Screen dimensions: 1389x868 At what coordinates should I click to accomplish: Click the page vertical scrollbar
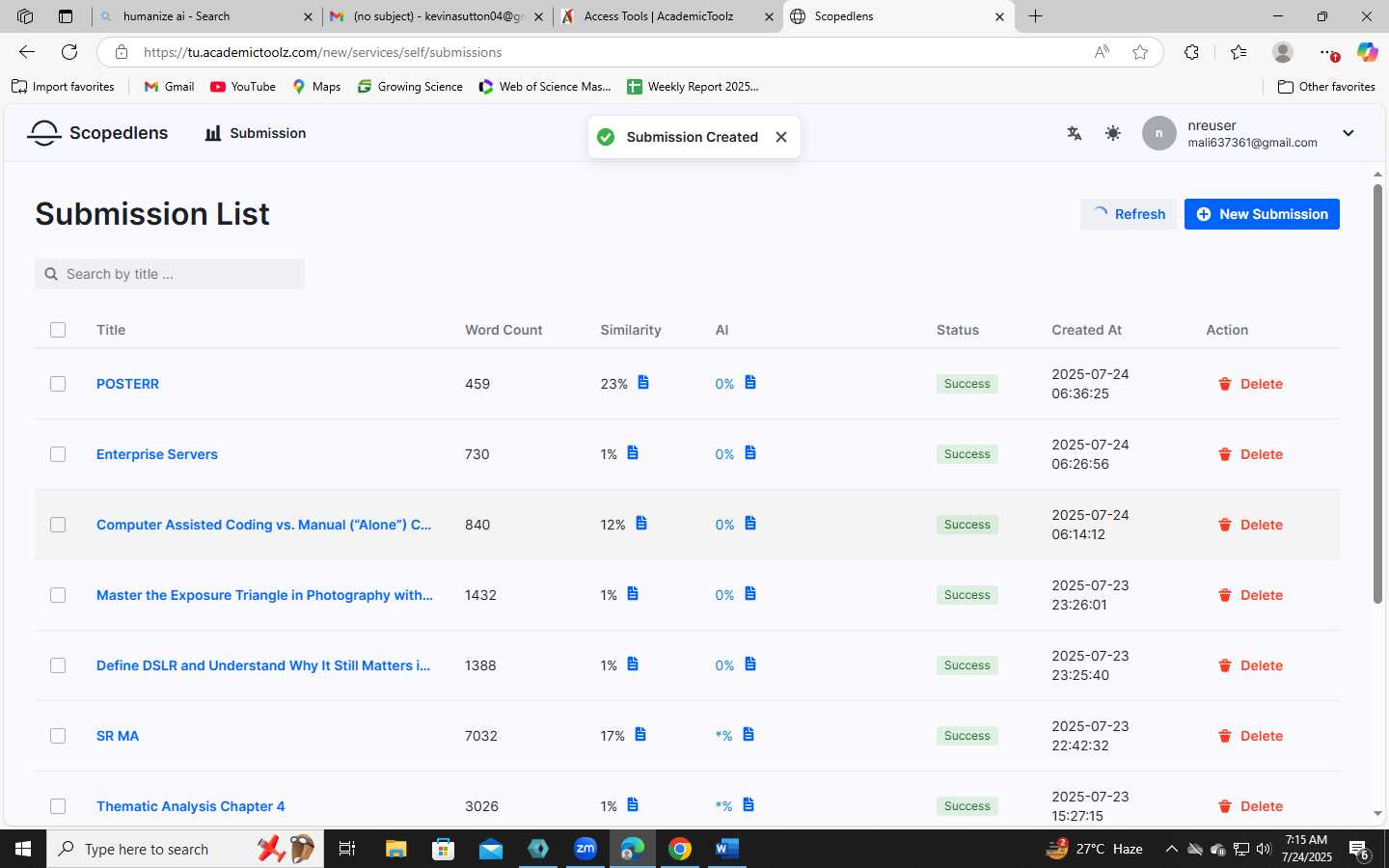click(x=1377, y=395)
